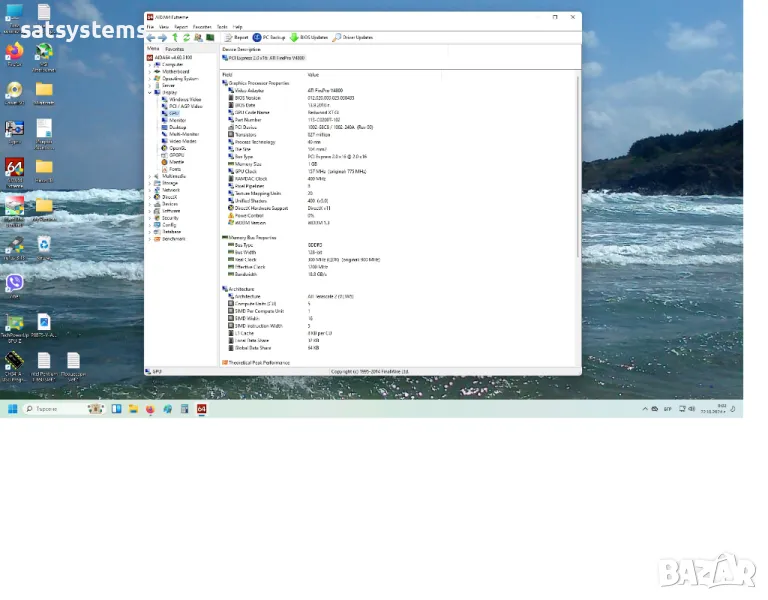Select the Benchmark tree item

click(174, 239)
